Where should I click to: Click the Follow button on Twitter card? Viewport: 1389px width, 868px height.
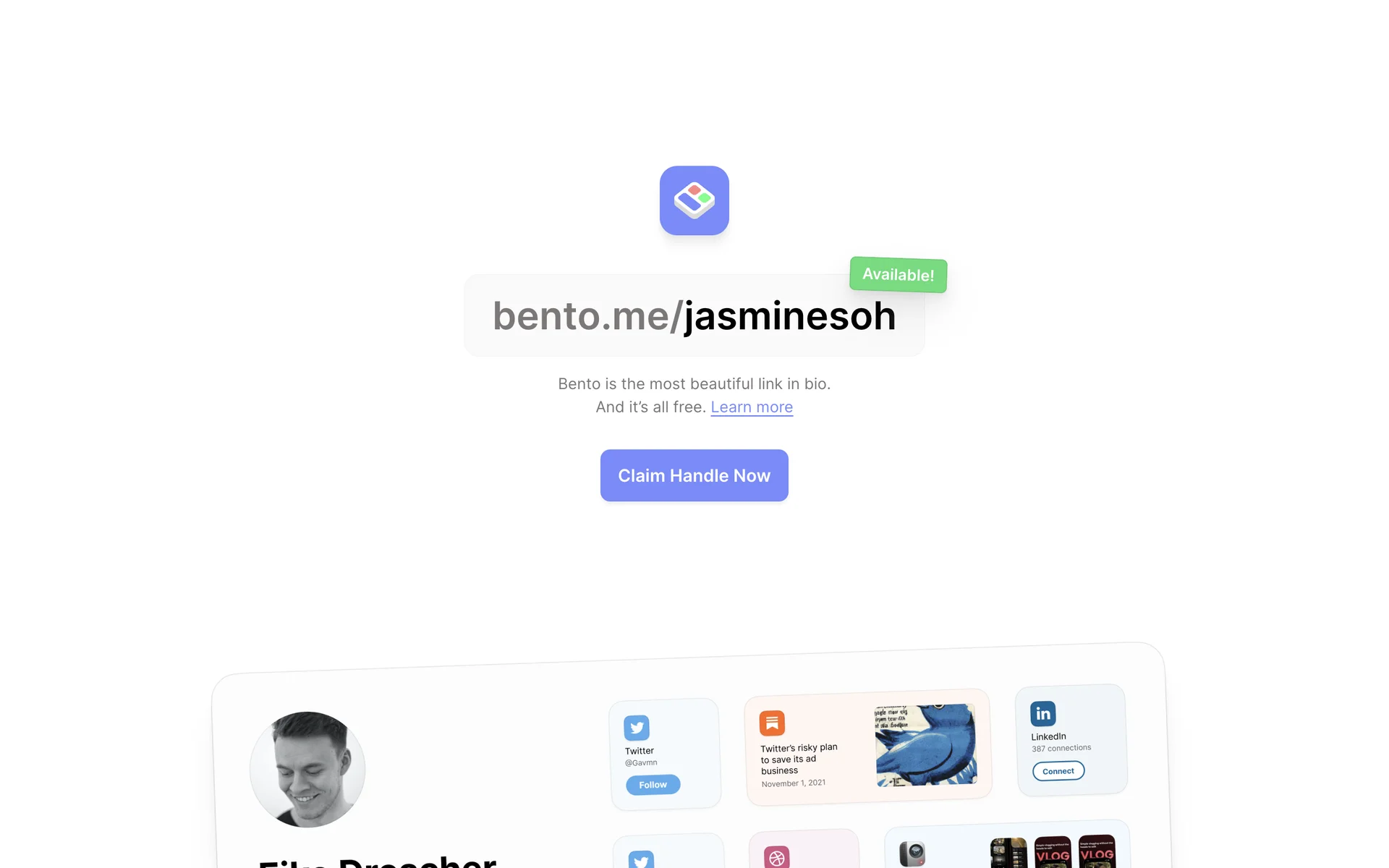pos(653,785)
